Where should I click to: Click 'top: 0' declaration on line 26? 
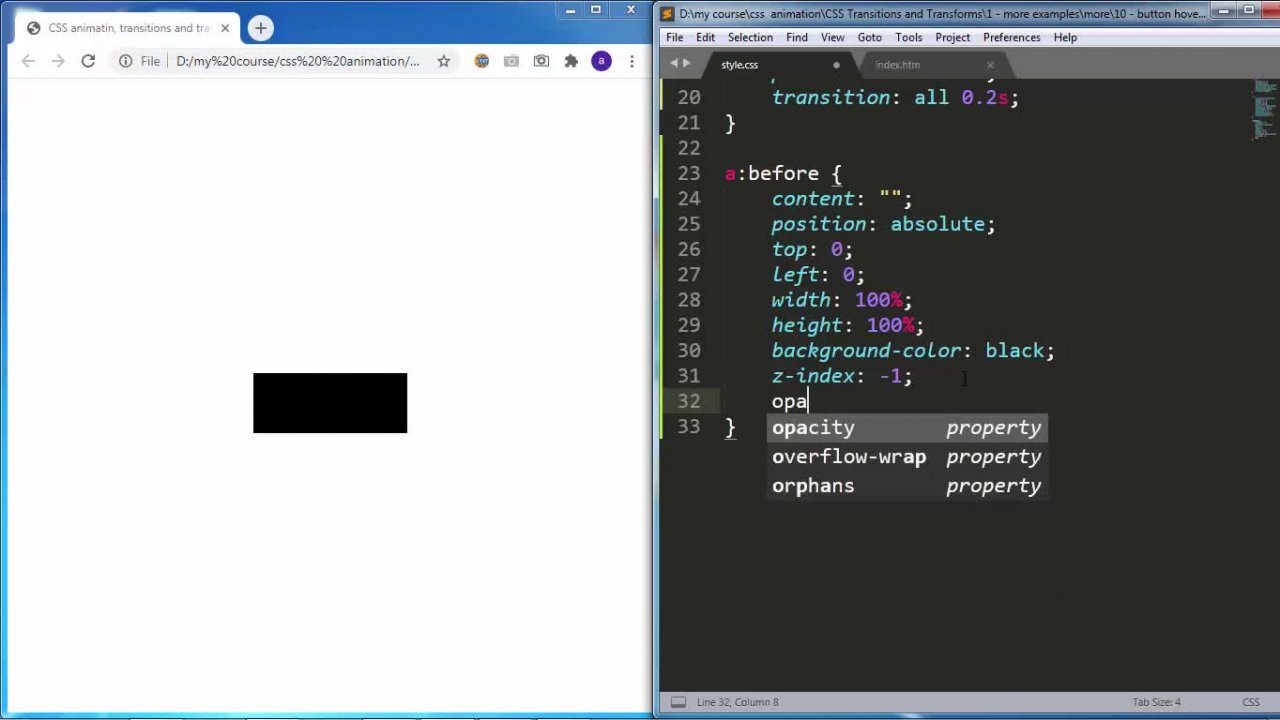tap(812, 249)
